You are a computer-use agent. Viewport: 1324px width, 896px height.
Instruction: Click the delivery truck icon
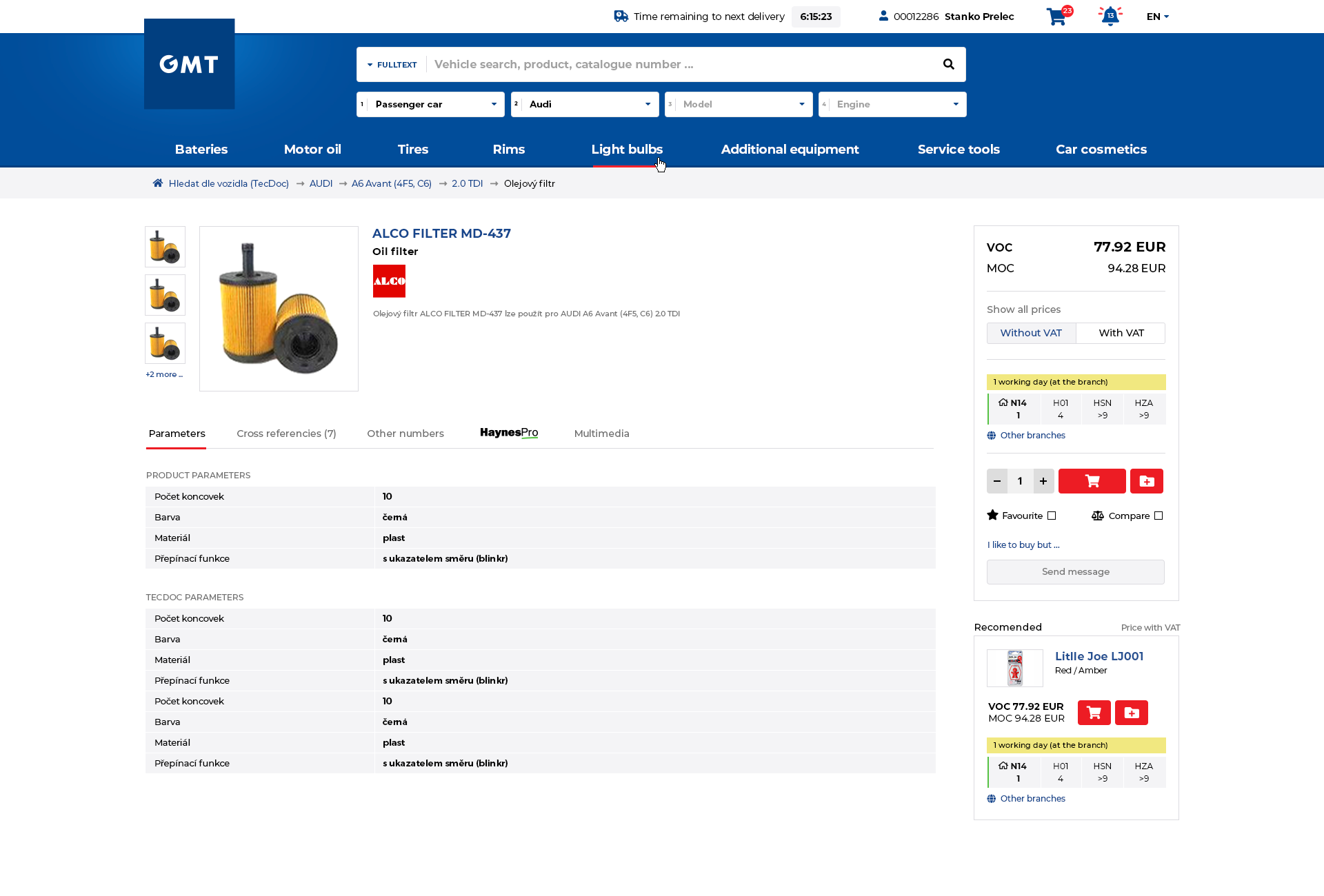(x=621, y=16)
